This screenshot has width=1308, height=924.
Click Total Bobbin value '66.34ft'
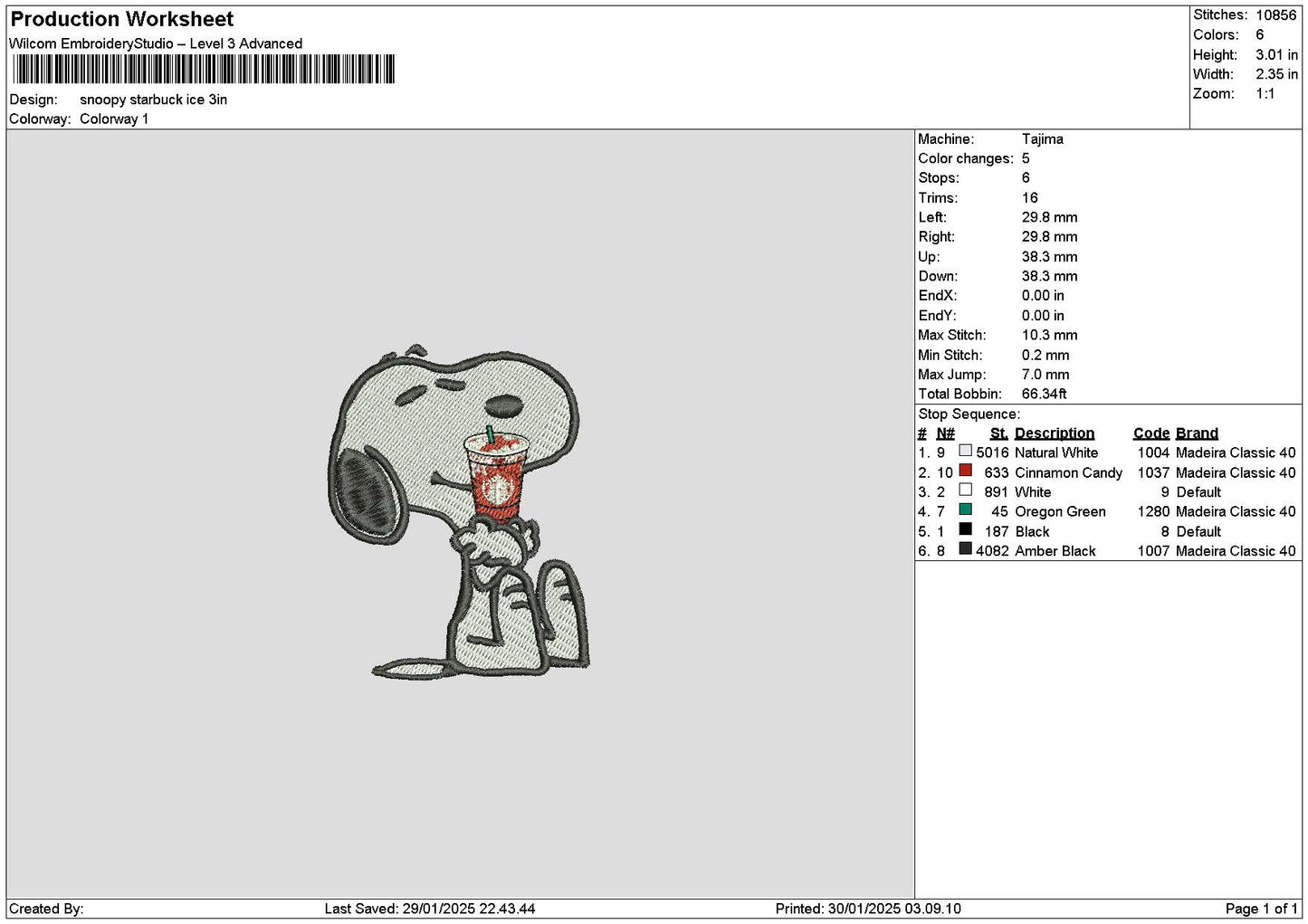click(1045, 394)
